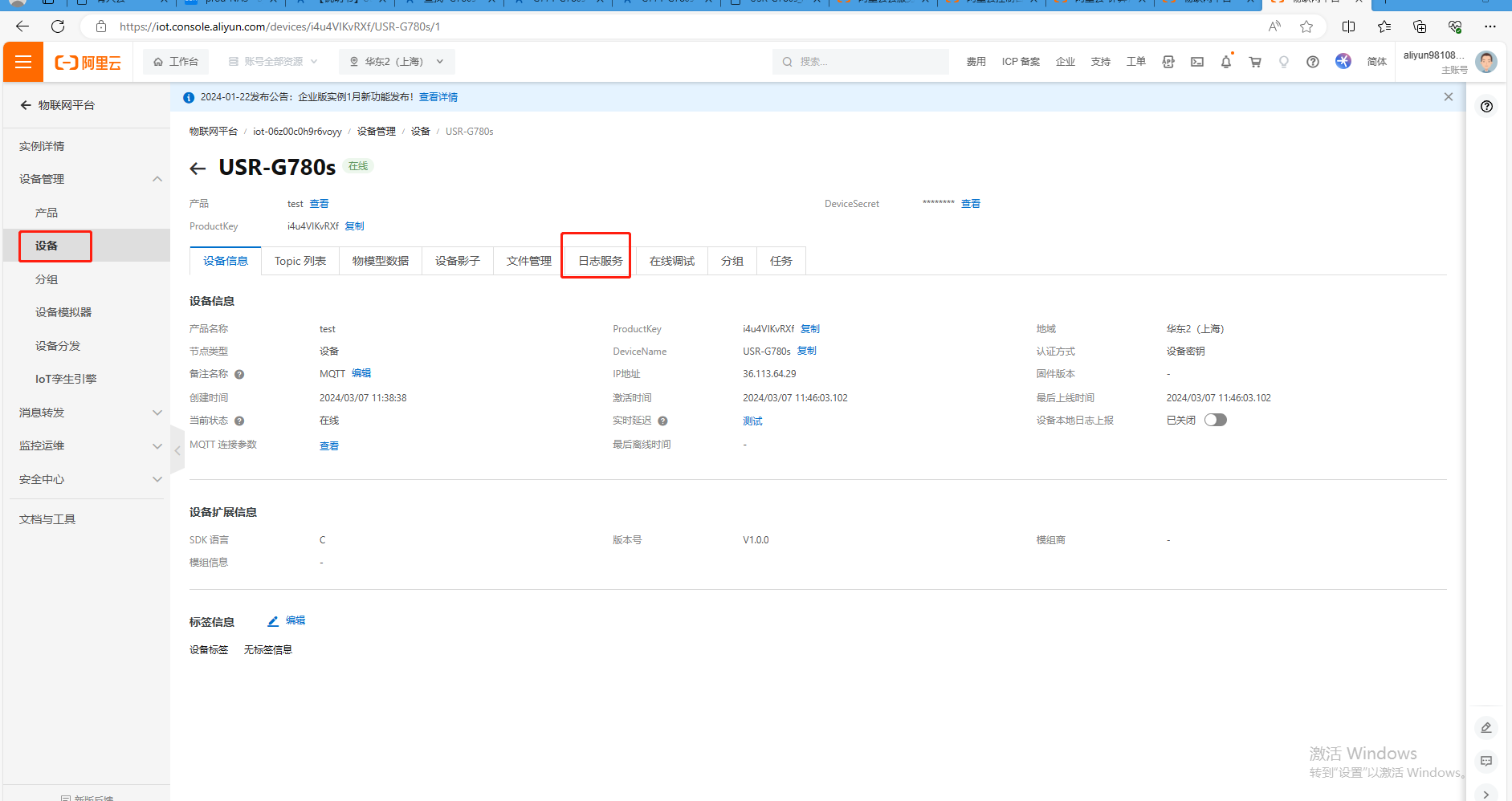Screen dimensions: 1512x801
Task: Click help icon next to 备注名称
Action: tap(239, 374)
